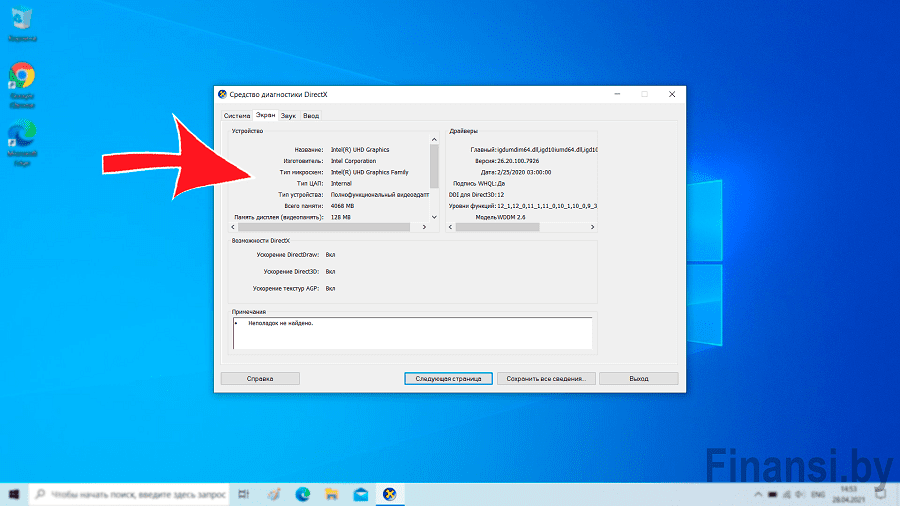Open the Ввод tab

click(x=311, y=116)
